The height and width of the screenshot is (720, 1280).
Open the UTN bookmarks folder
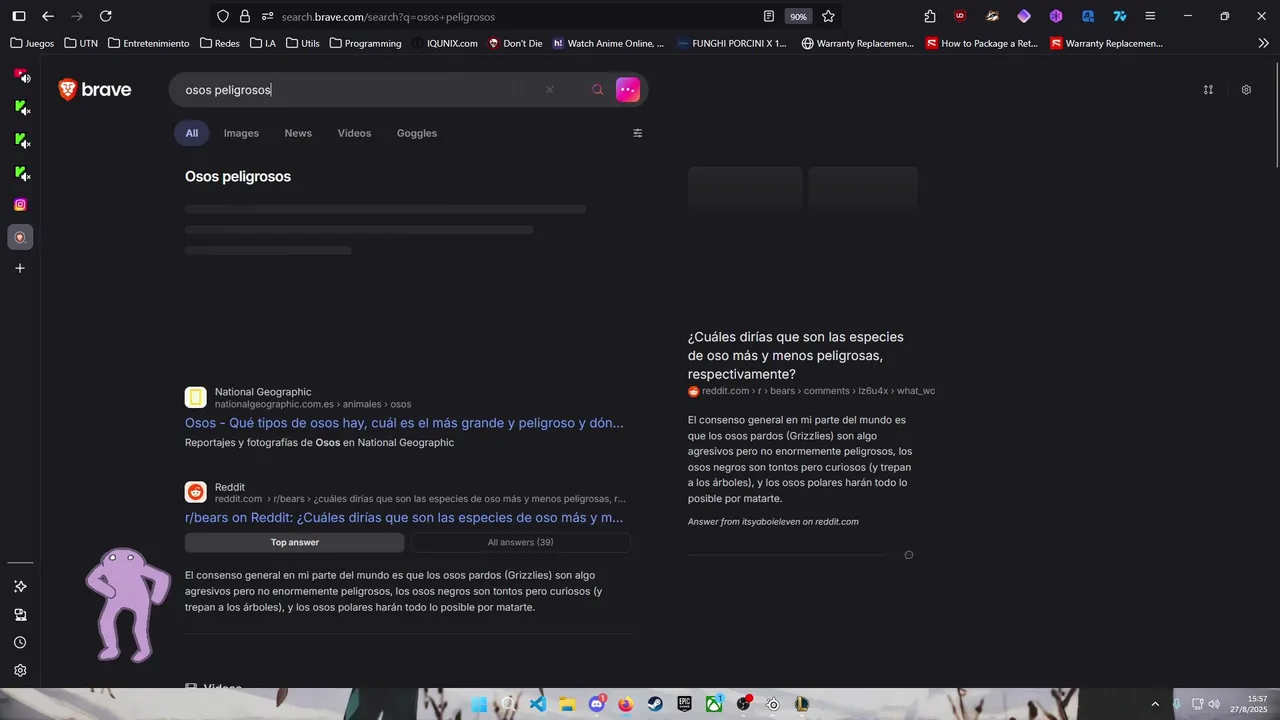click(x=81, y=43)
